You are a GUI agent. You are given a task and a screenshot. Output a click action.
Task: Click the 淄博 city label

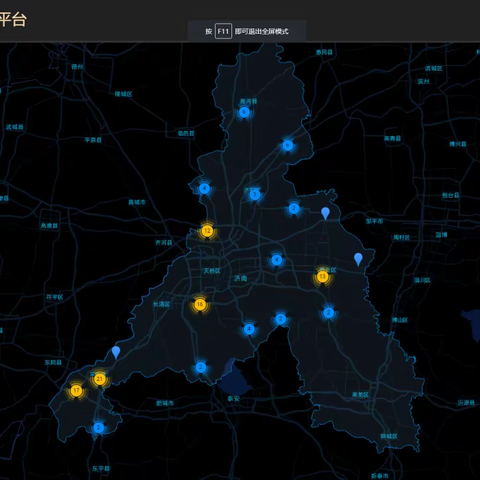441,235
